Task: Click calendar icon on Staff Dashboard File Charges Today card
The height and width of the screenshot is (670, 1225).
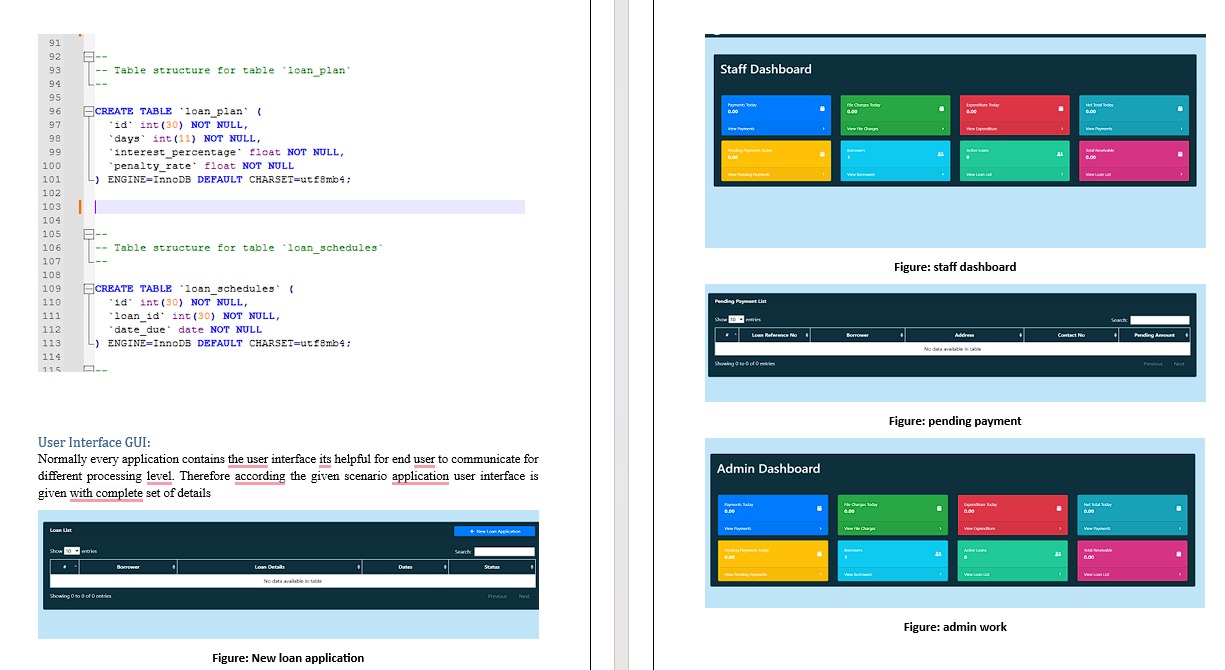Action: click(941, 108)
